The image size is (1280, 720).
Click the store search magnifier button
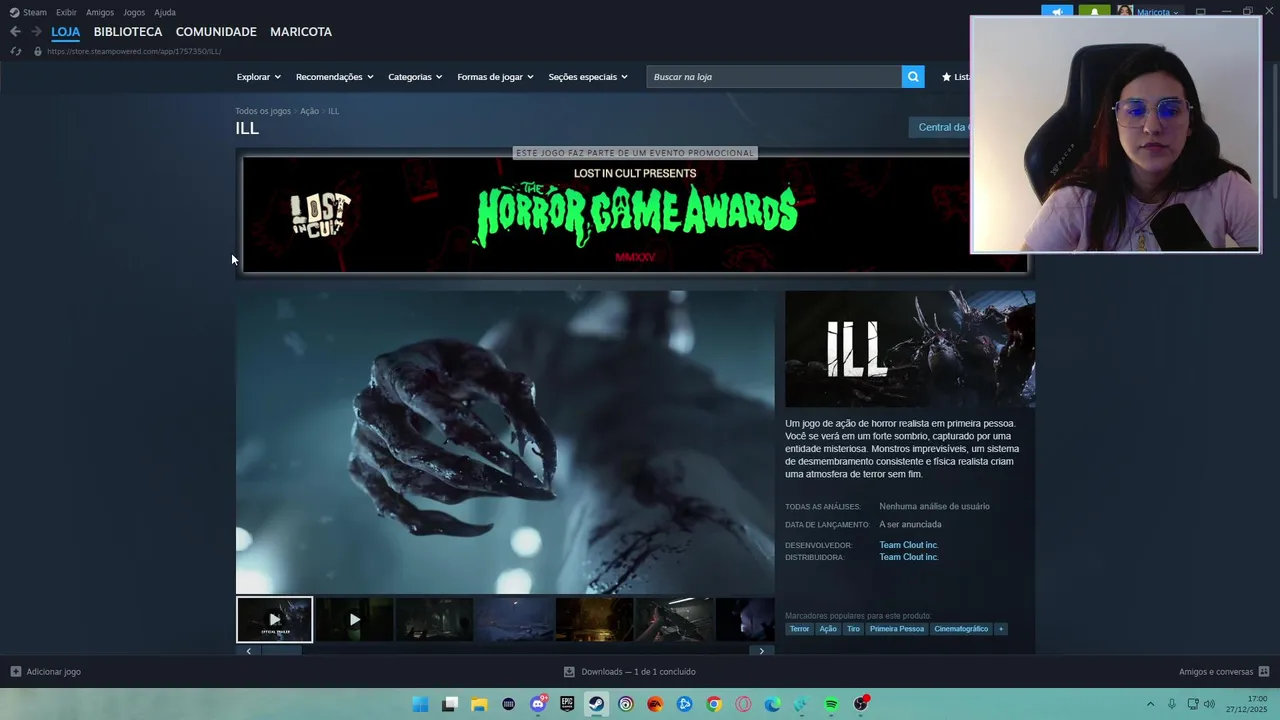(913, 77)
